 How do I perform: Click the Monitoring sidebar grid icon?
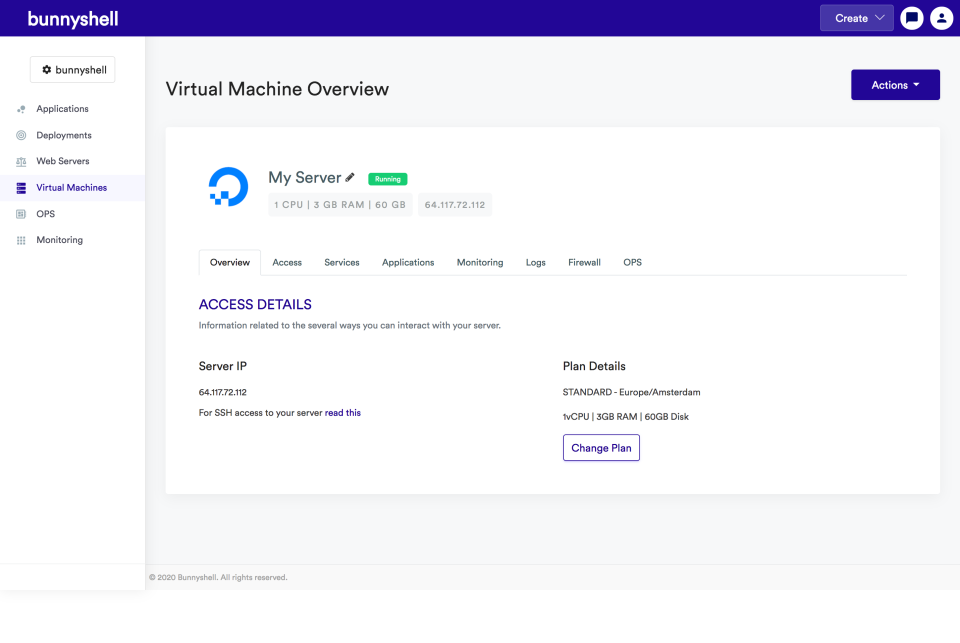pos(21,240)
